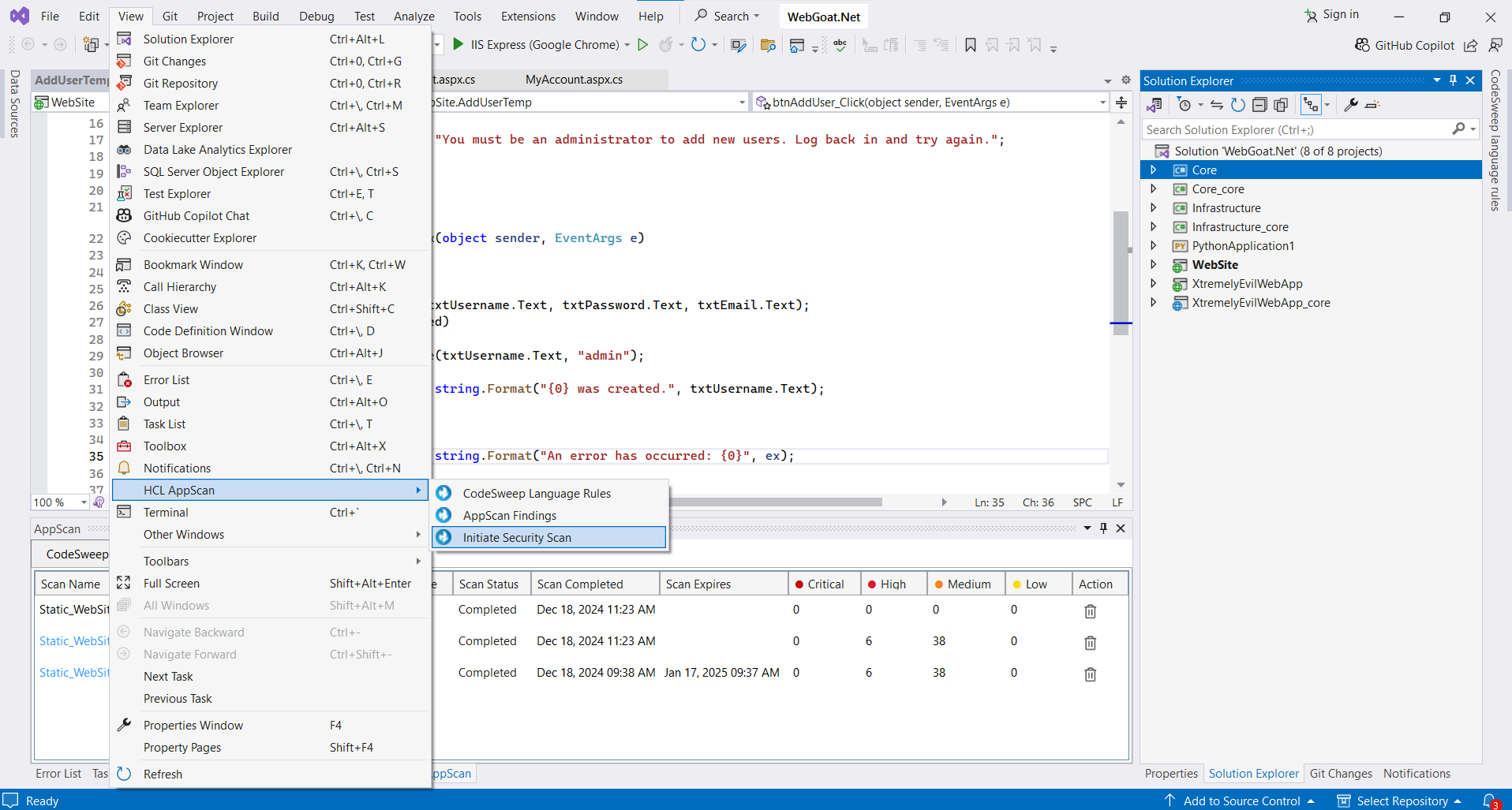Click the spell checker abc icon
This screenshot has height=810, width=1512.
tap(840, 45)
